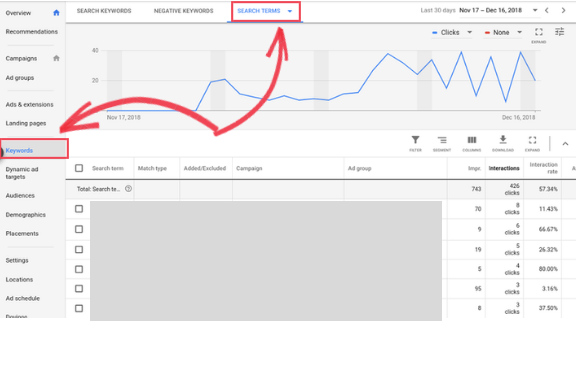Tick the select-all checkbox in table header
576x384 pixels.
point(79,168)
